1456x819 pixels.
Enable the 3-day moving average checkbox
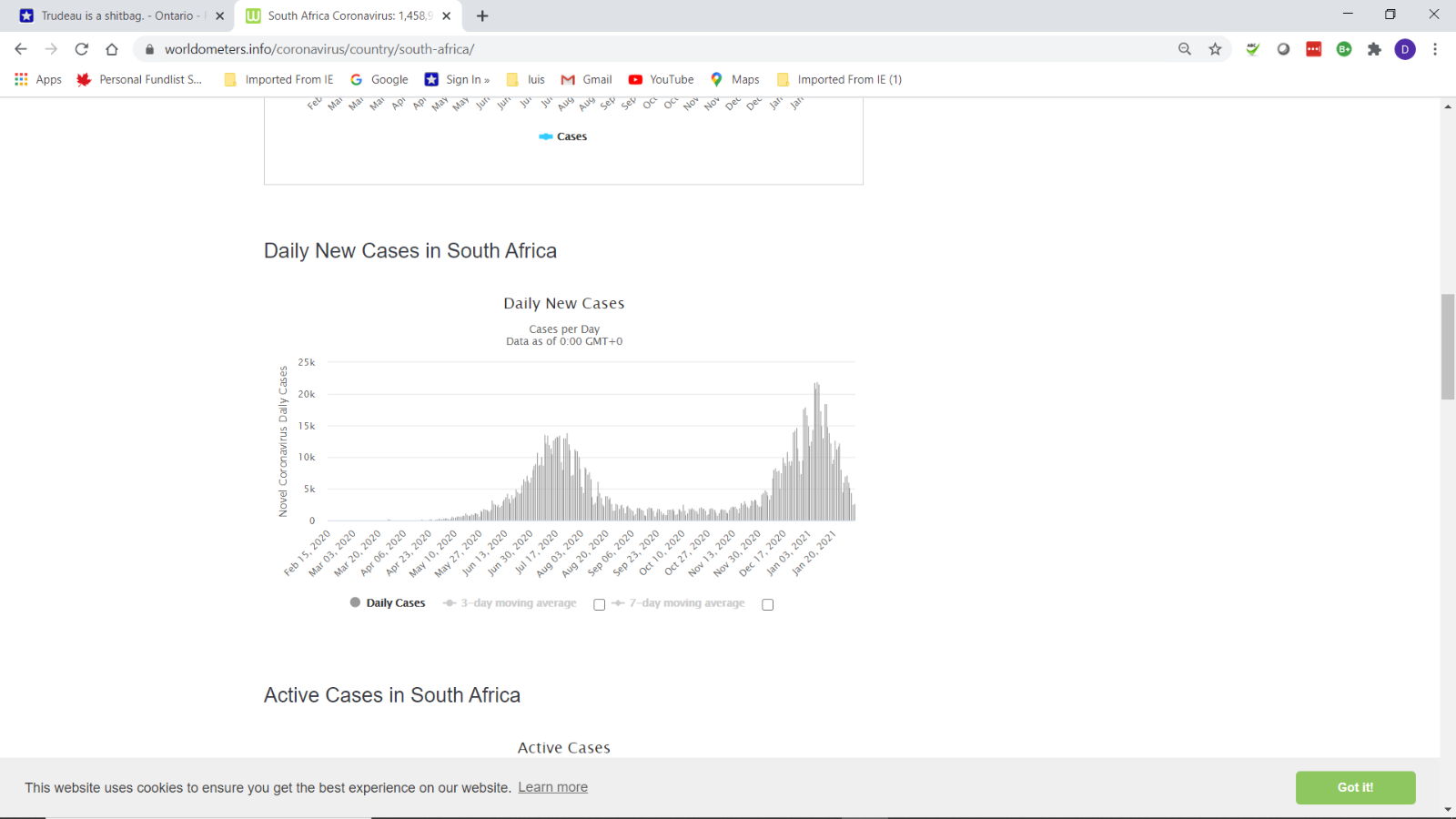pos(599,604)
